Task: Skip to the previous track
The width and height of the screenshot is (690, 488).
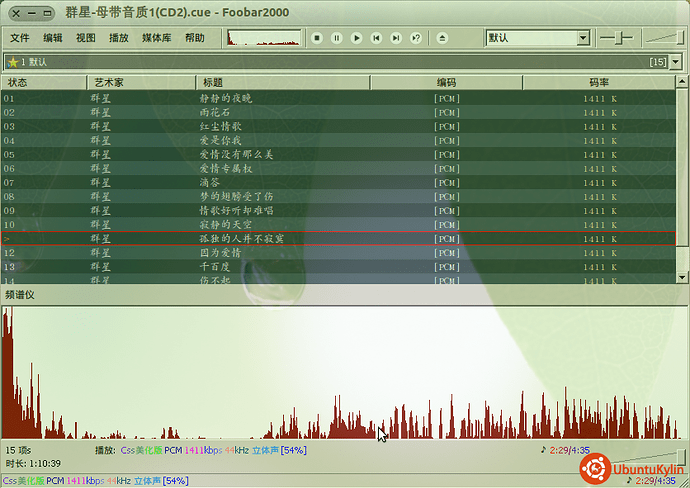Action: pos(376,38)
